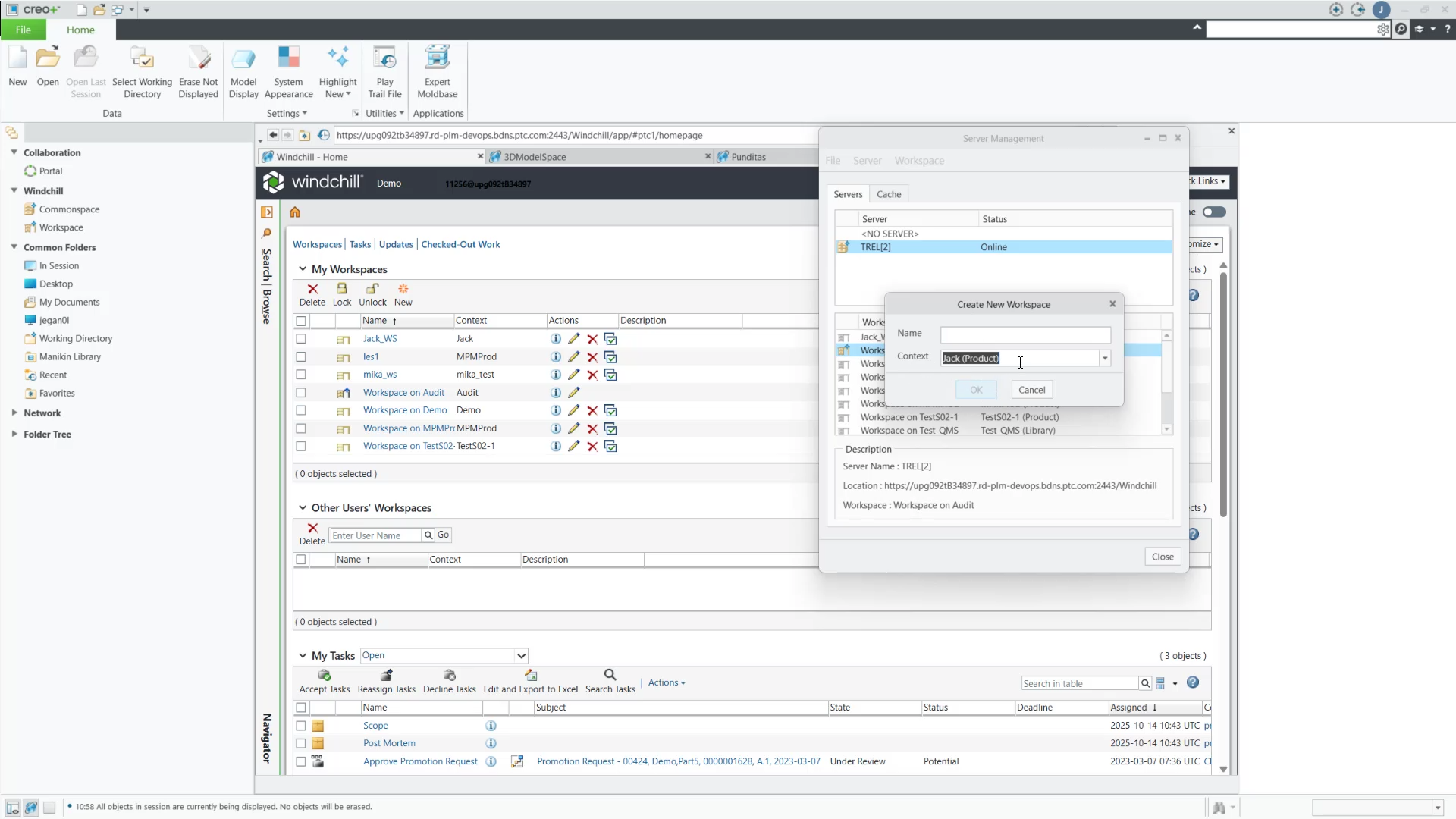Check the les1 workspace checkbox
1456x819 pixels.
coord(301,357)
